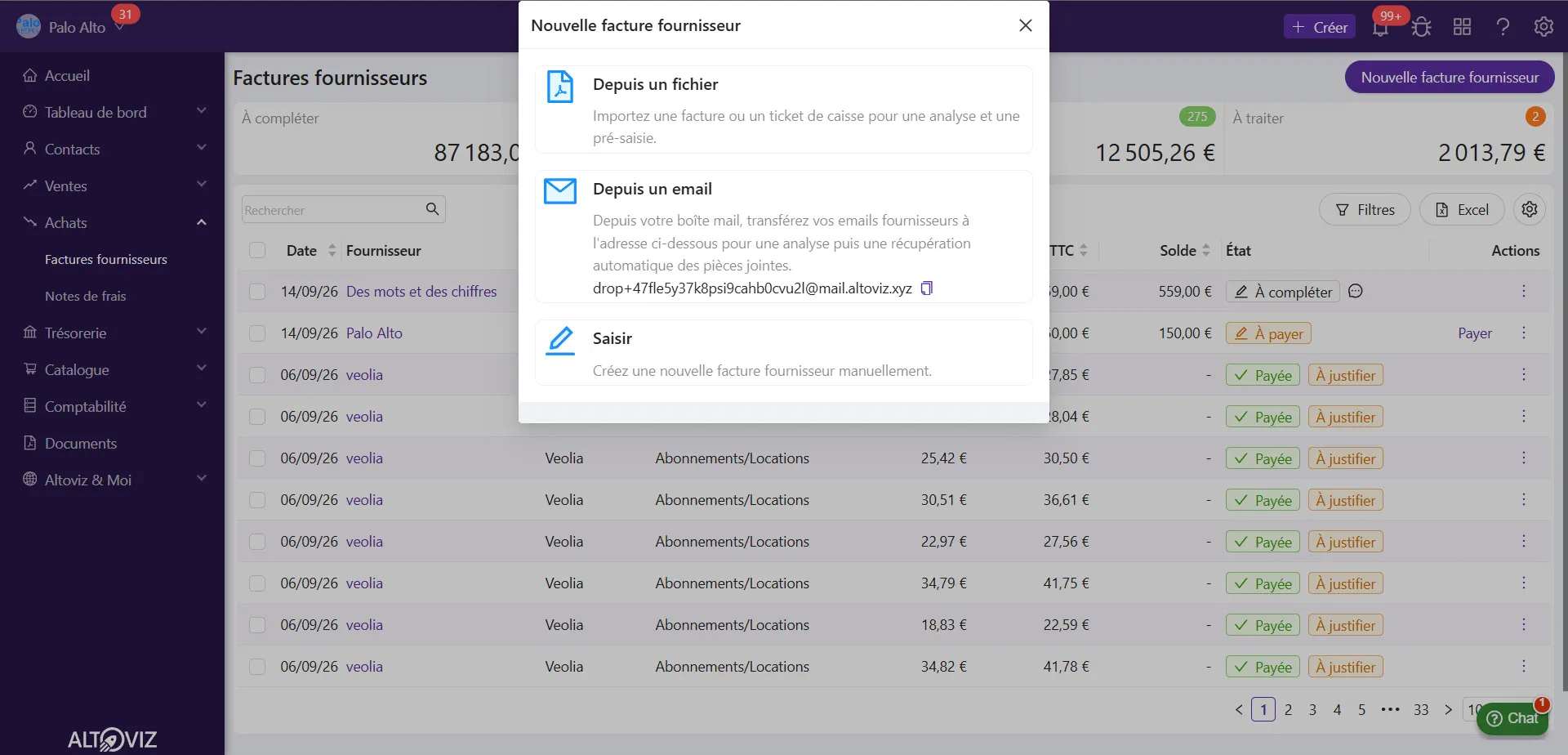Choose the Saisir manual entry option
The height and width of the screenshot is (755, 1568).
coord(784,352)
